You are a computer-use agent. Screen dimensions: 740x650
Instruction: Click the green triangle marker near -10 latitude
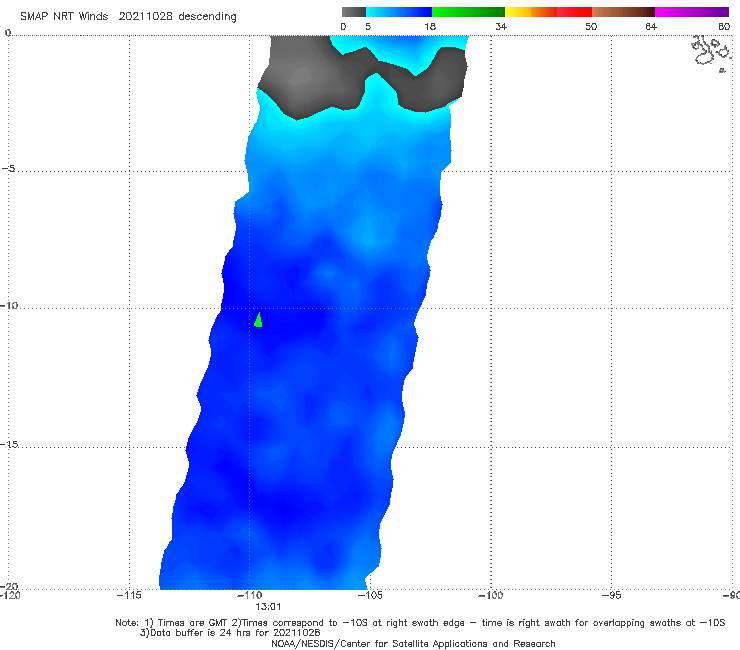click(x=258, y=320)
